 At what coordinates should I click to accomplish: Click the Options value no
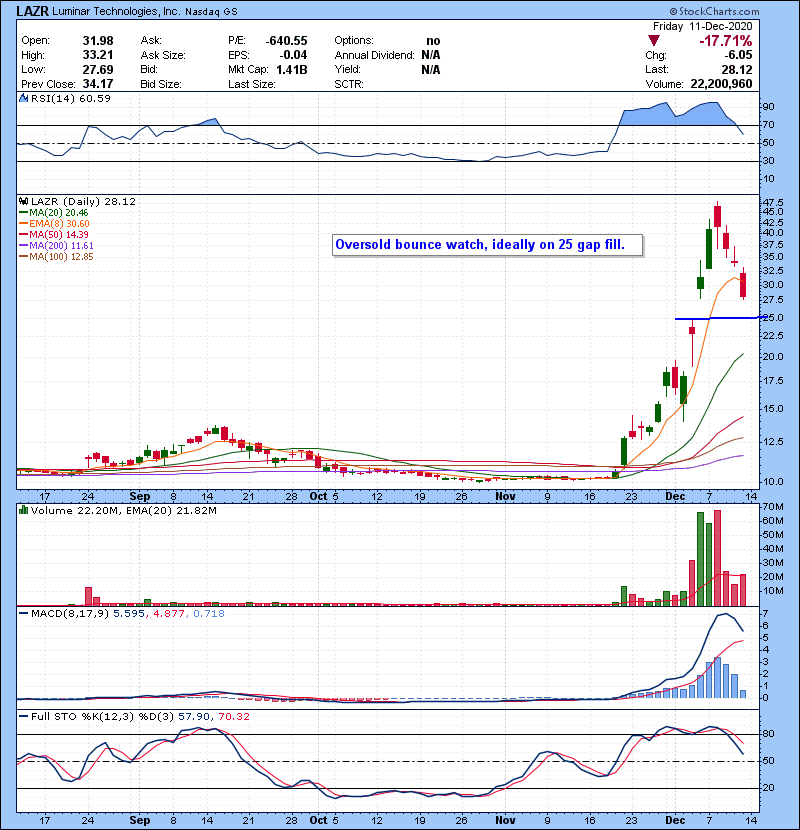coord(433,41)
